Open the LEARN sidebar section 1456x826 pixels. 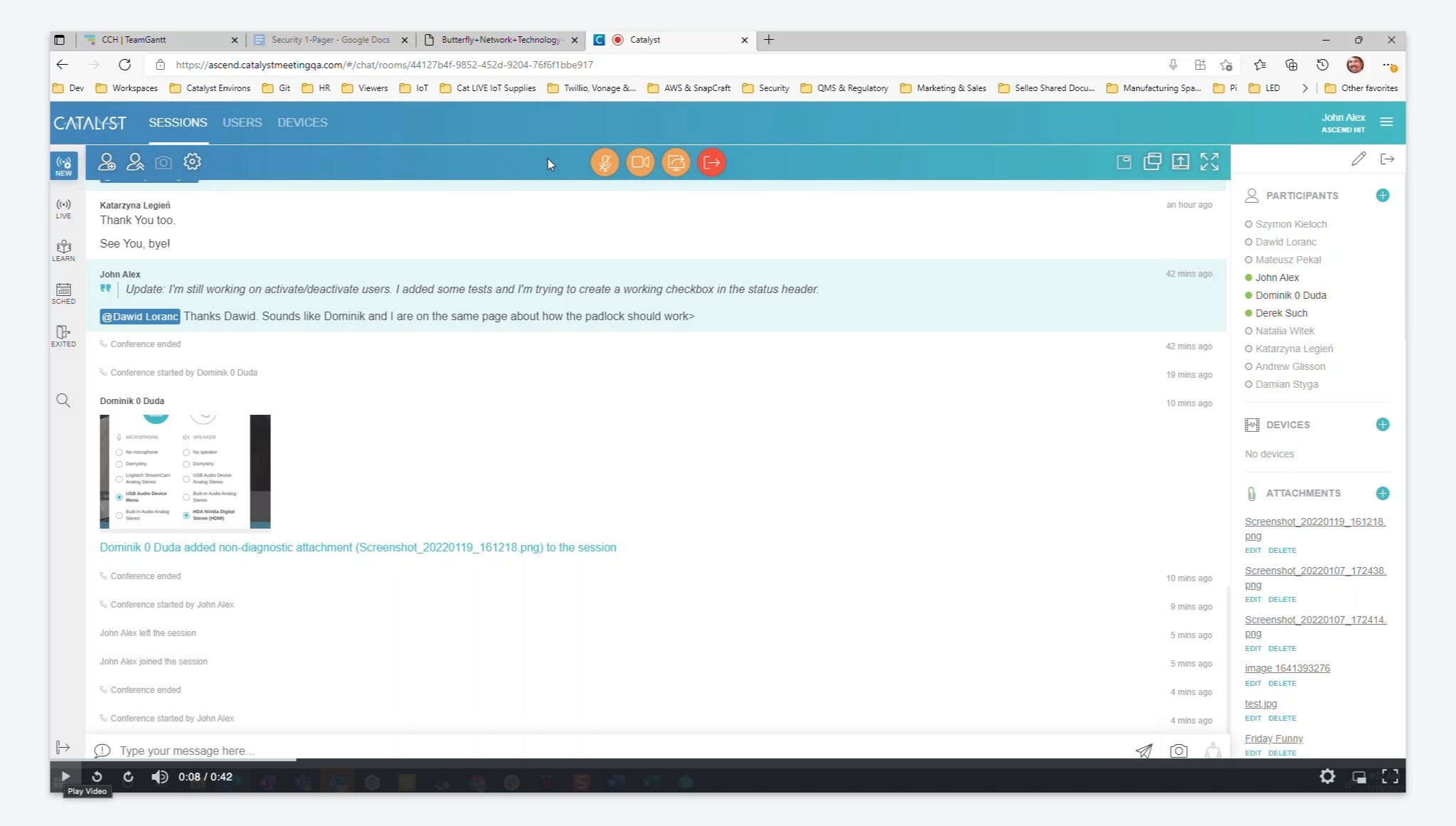tap(63, 251)
